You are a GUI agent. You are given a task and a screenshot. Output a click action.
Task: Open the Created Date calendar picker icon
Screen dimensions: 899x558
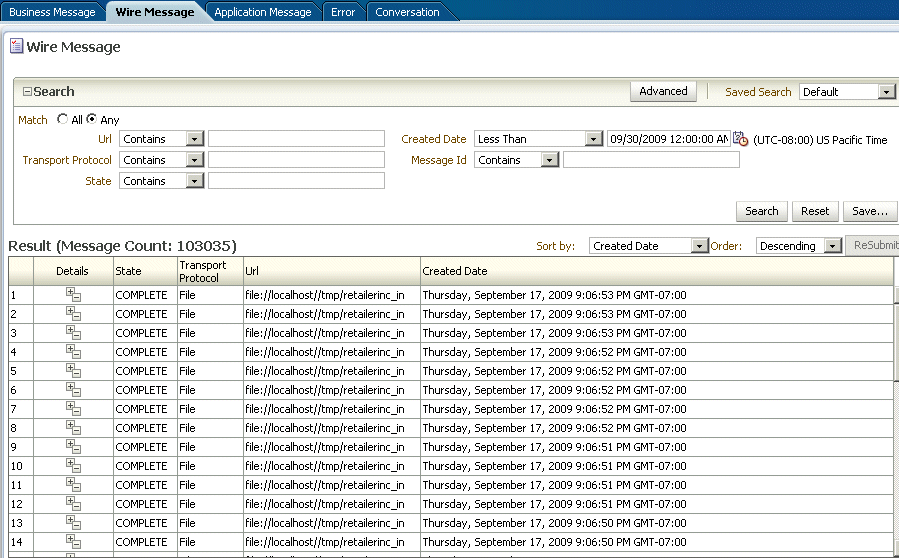coord(740,139)
